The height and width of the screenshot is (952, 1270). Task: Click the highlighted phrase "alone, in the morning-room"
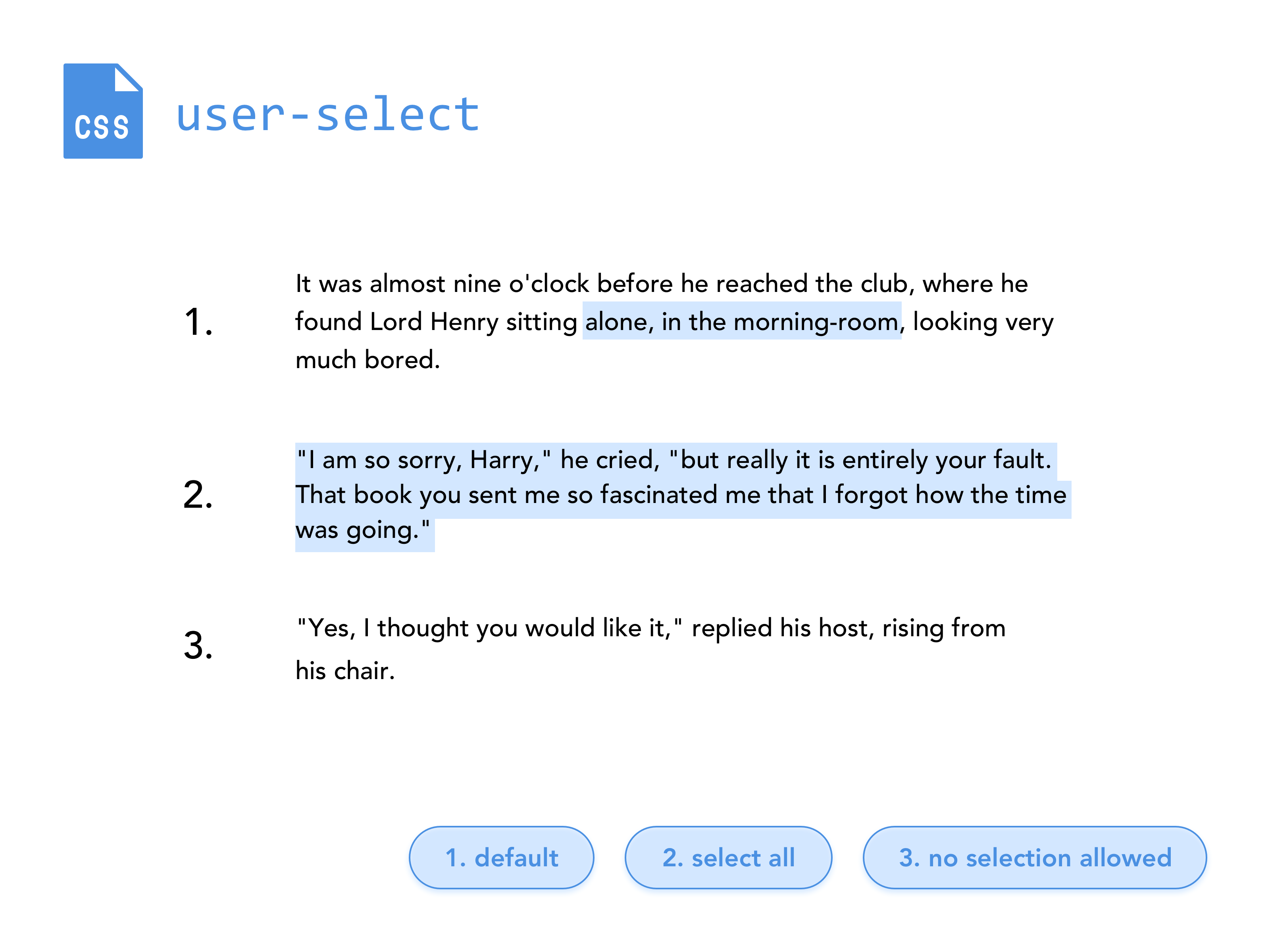(x=741, y=322)
